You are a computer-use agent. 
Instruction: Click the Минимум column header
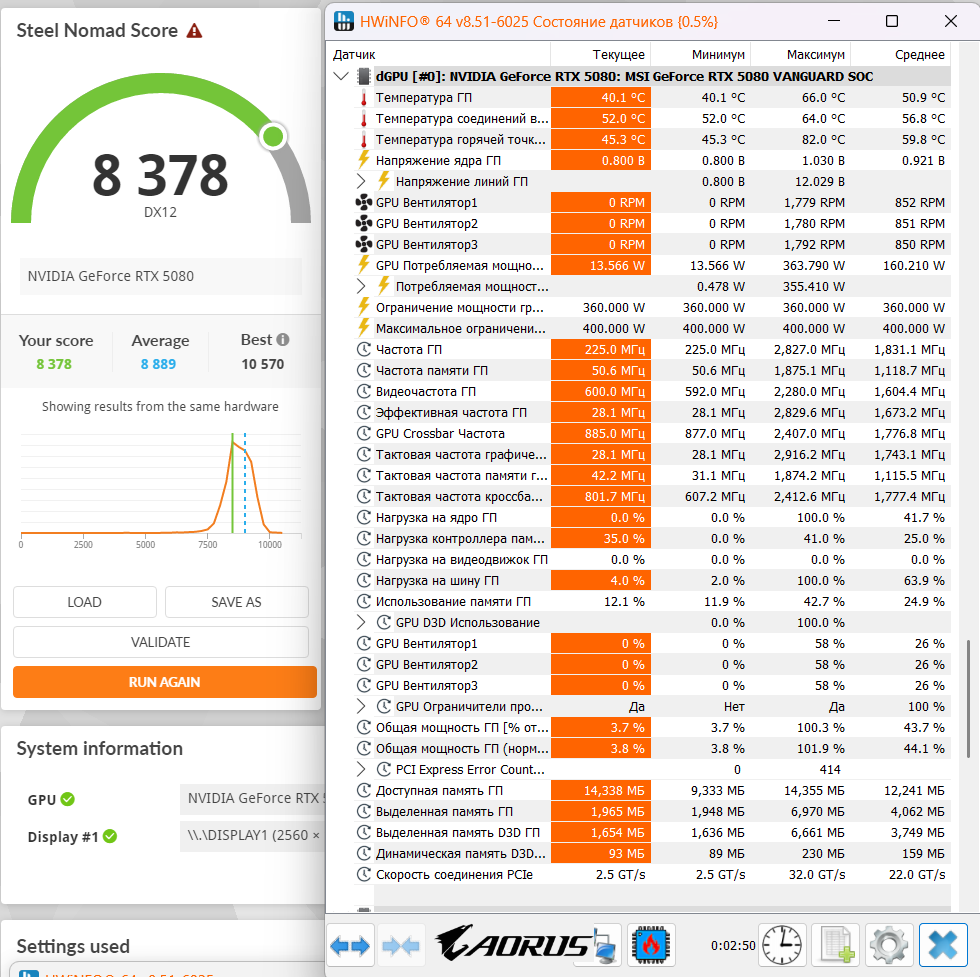pos(701,54)
